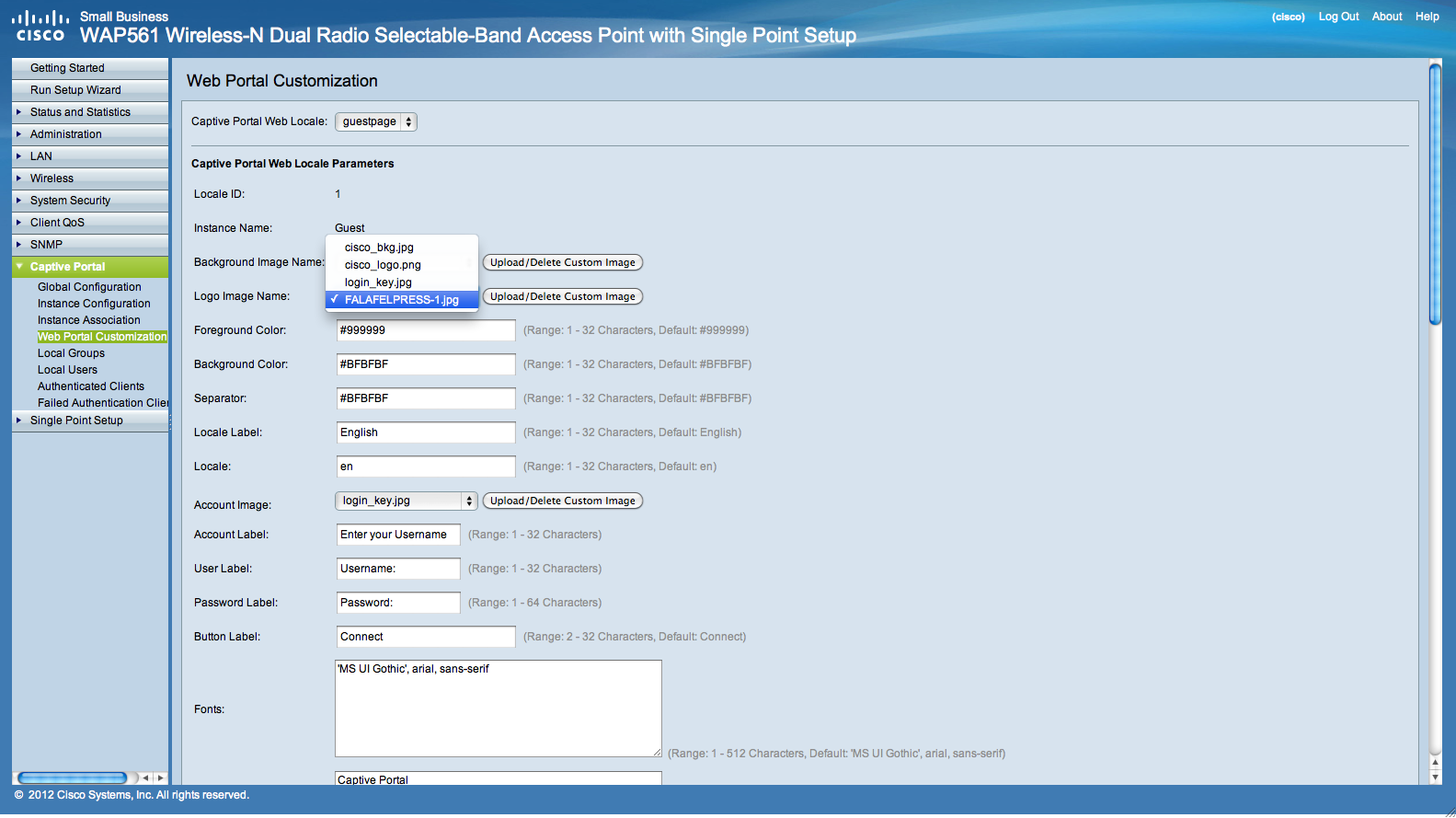This screenshot has width=1456, height=818.
Task: Choose cisco_logo.png from the list
Action: tap(402, 265)
